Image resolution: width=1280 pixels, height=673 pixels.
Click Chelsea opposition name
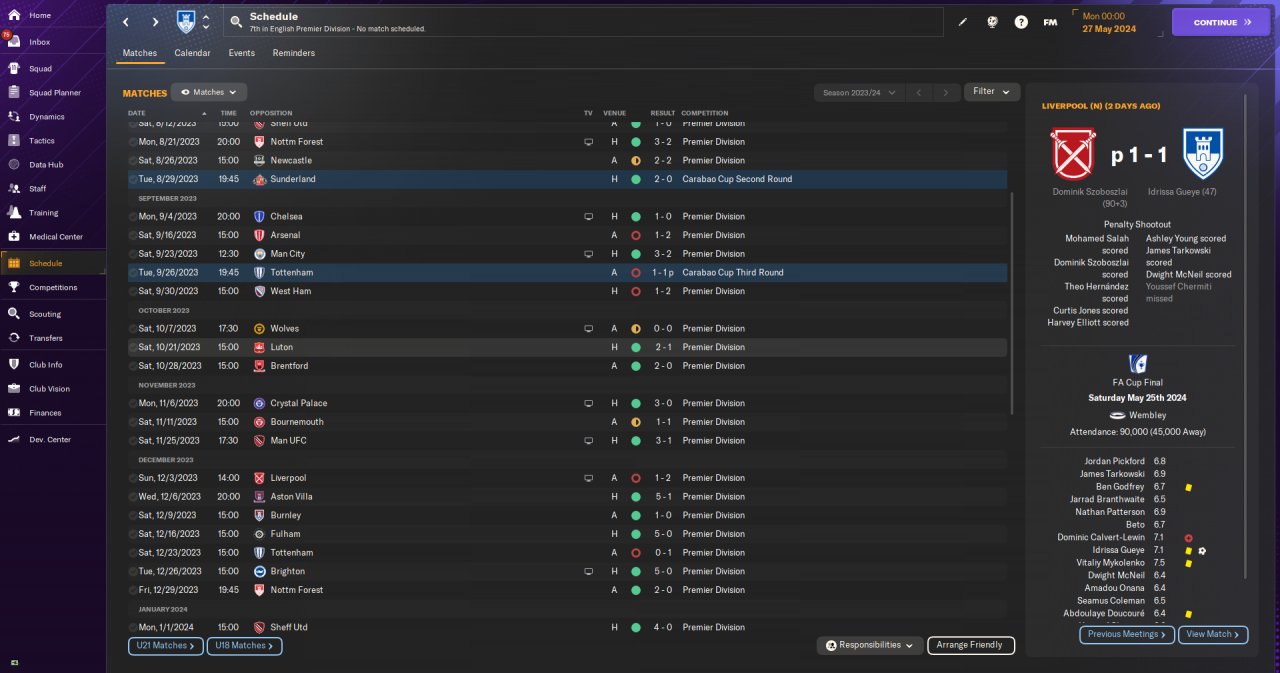286,216
